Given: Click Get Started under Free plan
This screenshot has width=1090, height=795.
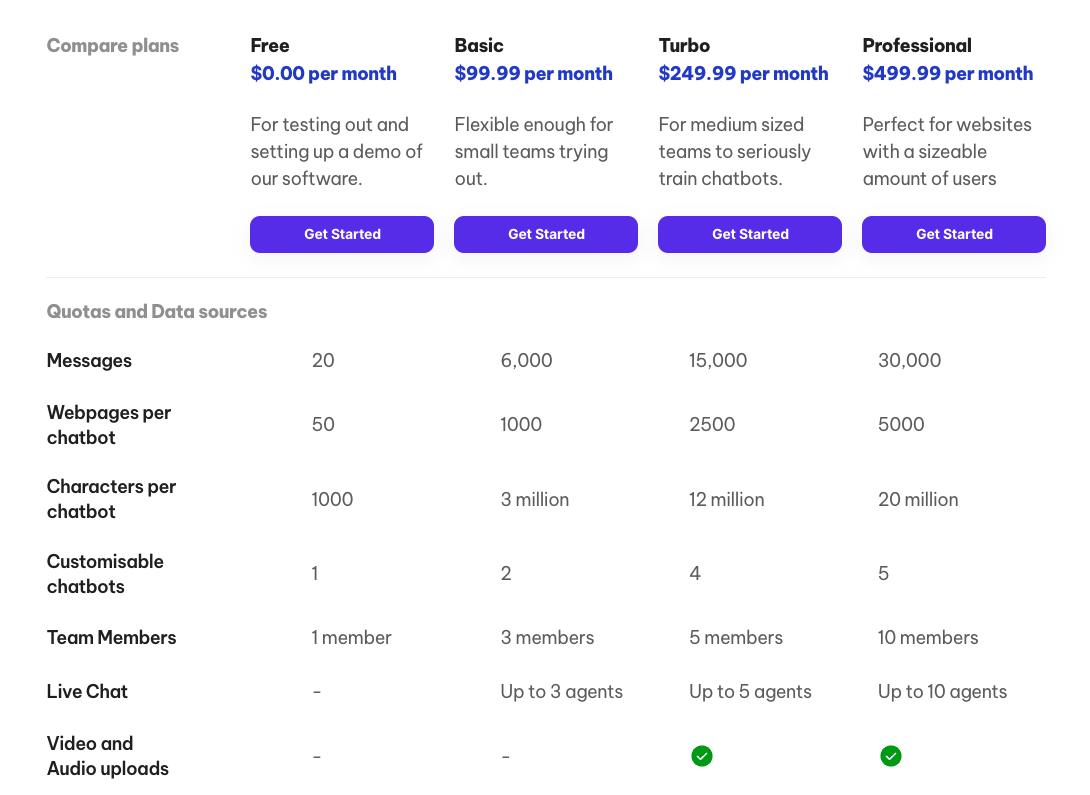Looking at the screenshot, I should [342, 234].
